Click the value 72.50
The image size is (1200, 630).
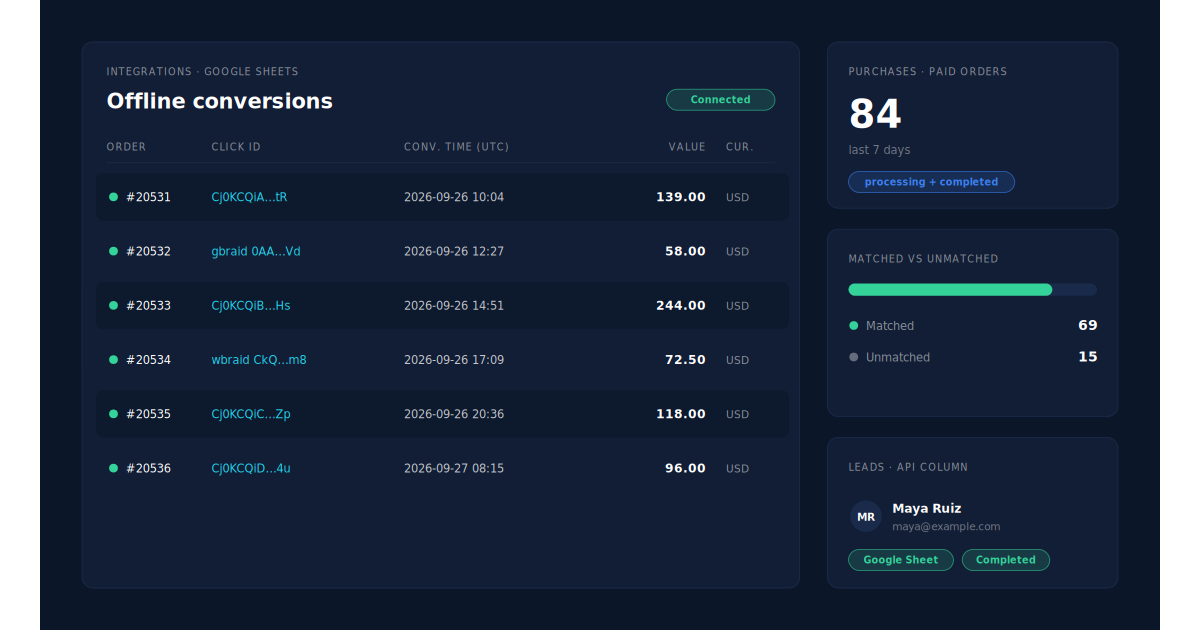[x=686, y=359]
